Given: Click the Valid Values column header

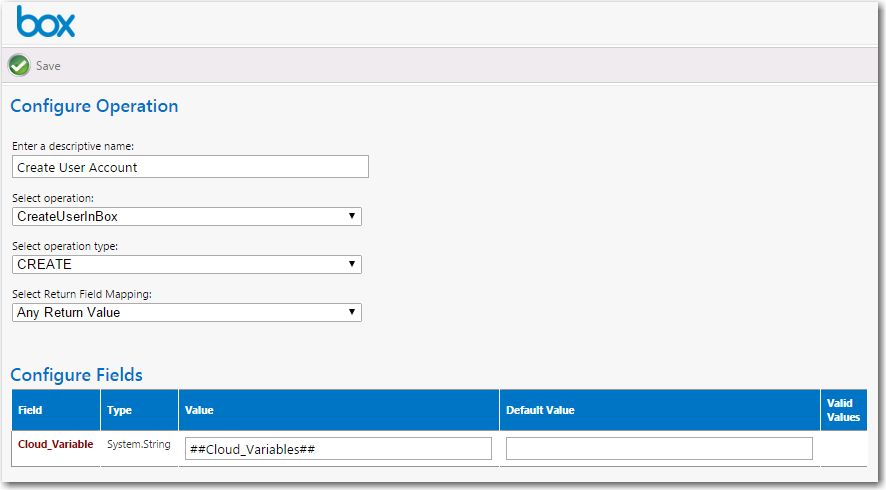Looking at the screenshot, I should click(x=843, y=410).
